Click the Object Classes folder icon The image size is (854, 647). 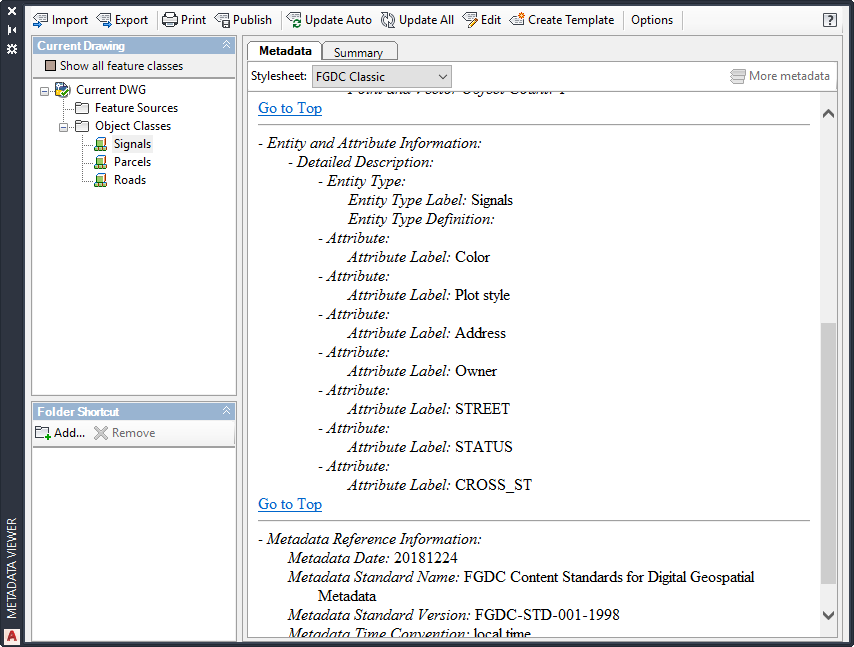pyautogui.click(x=82, y=126)
